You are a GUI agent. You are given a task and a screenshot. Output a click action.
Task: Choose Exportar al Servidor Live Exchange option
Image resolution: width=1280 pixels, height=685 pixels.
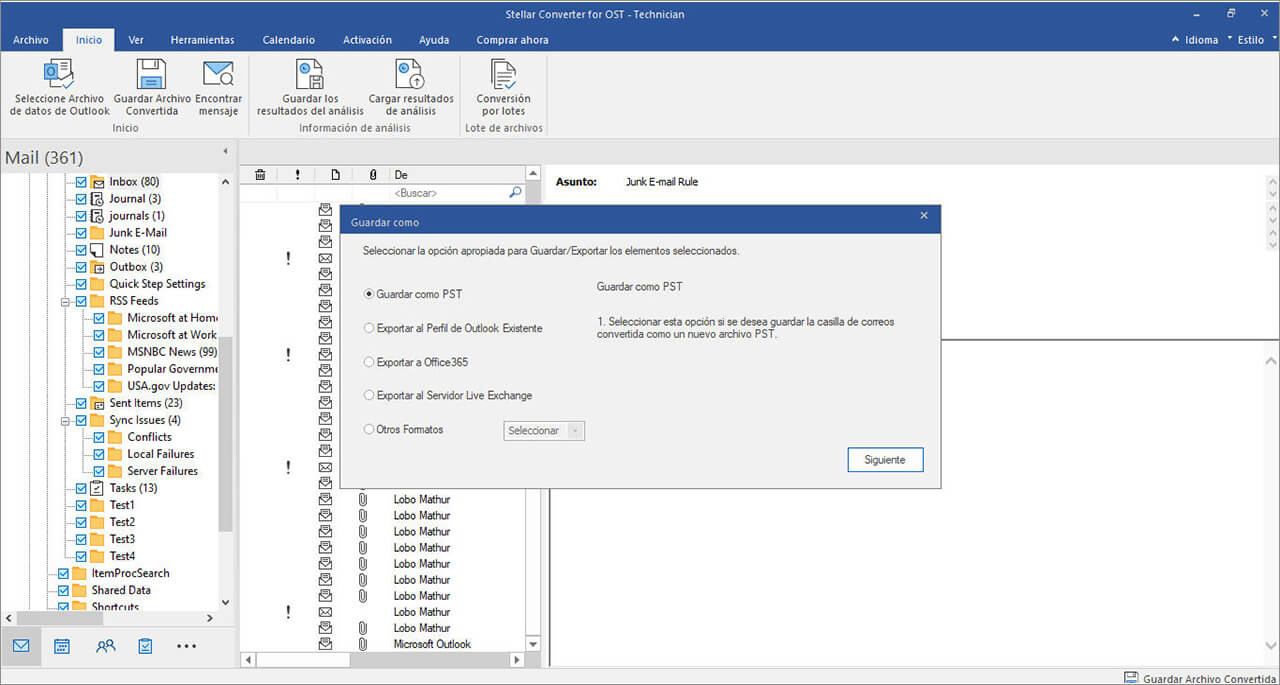tap(369, 395)
